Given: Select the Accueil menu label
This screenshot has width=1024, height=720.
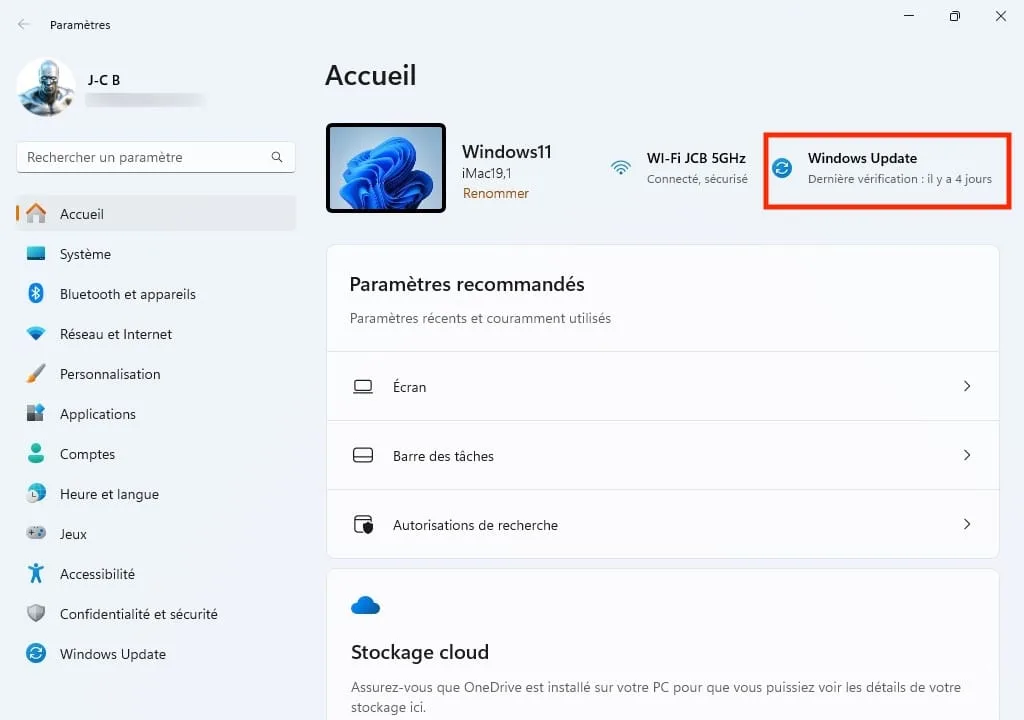Looking at the screenshot, I should pyautogui.click(x=82, y=214).
